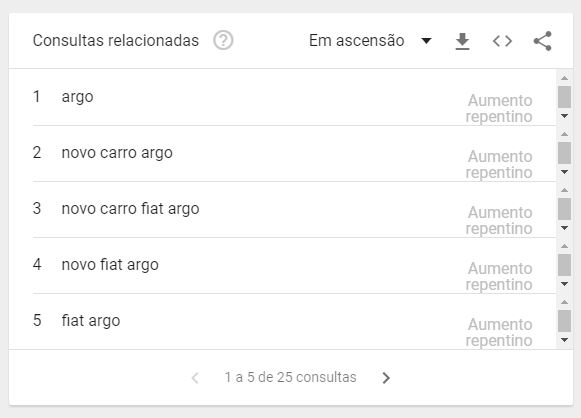Screen dimensions: 581x418
Task: Click the help question mark icon
Action: [223, 40]
